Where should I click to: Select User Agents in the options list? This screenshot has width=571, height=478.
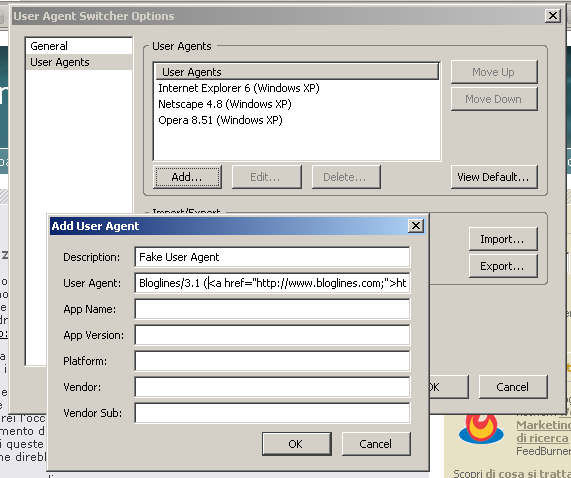click(x=79, y=62)
